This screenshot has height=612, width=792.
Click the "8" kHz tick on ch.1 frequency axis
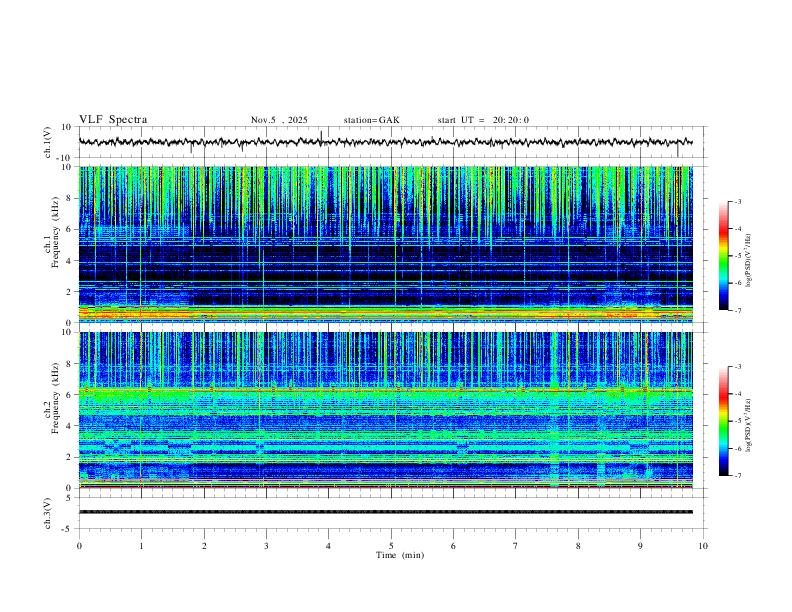point(70,198)
